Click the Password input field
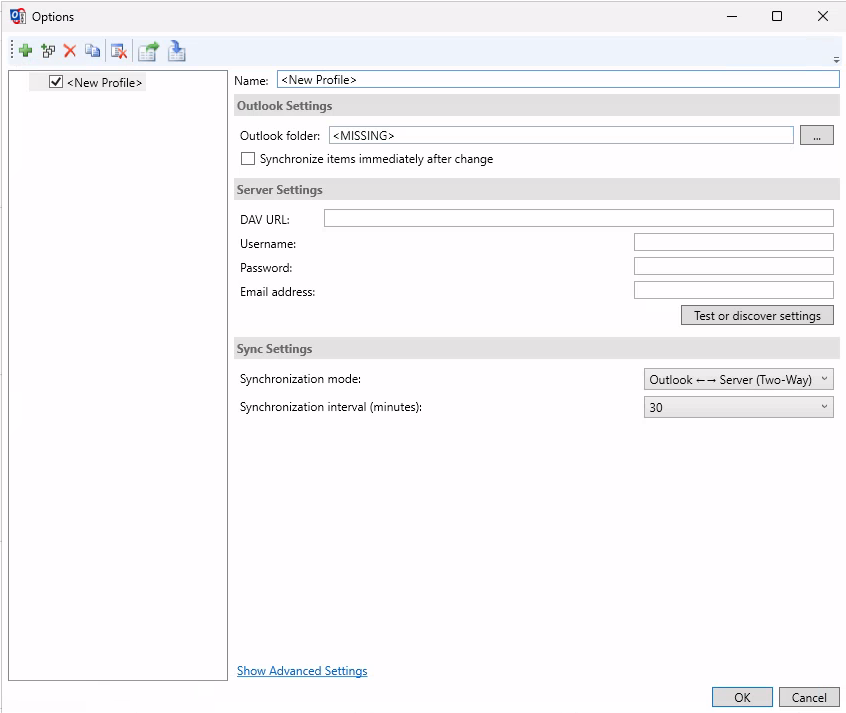 pos(733,267)
